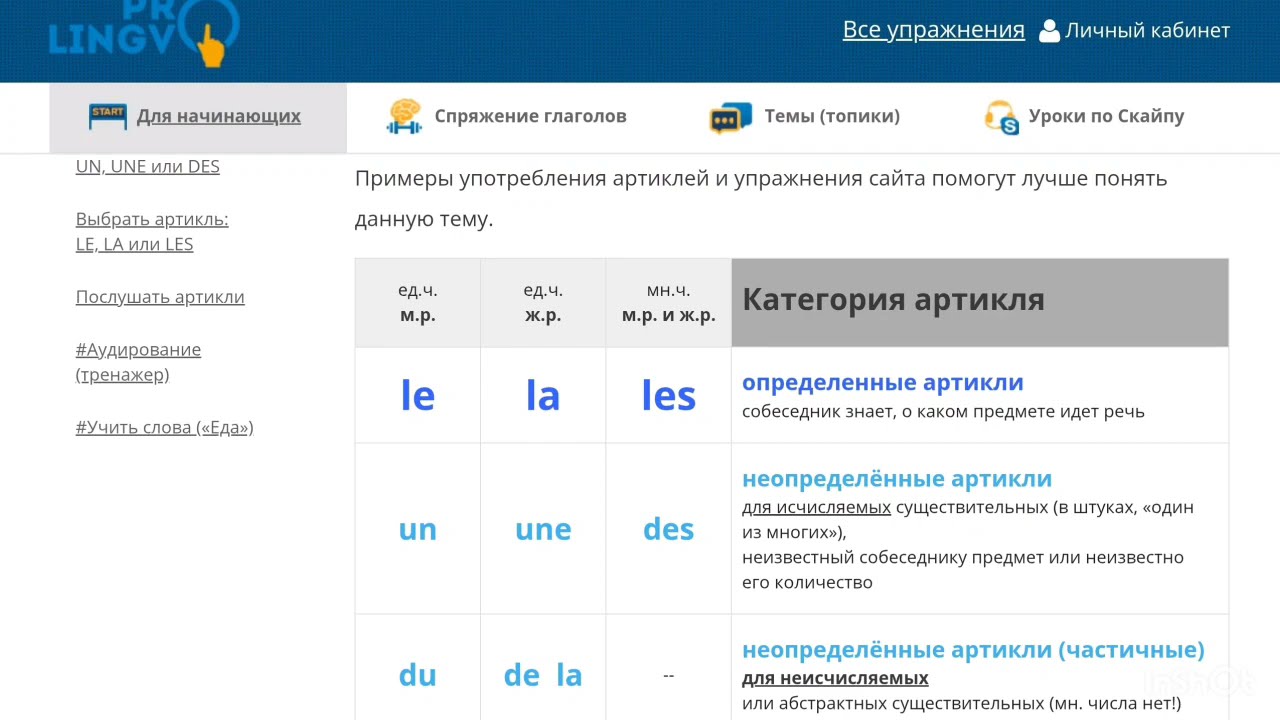This screenshot has height=720, width=1280.
Task: Click the article 'des' cell
Action: (668, 529)
